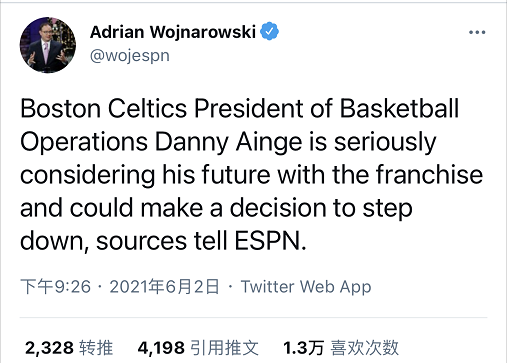Screen dimensions: 507x363
Task: Click the word "decision" in tweet text
Action: click(278, 208)
